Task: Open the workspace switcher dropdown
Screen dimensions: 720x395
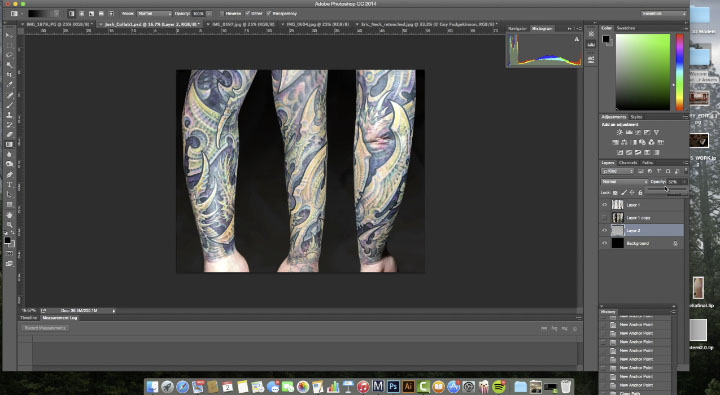Action: tap(664, 14)
